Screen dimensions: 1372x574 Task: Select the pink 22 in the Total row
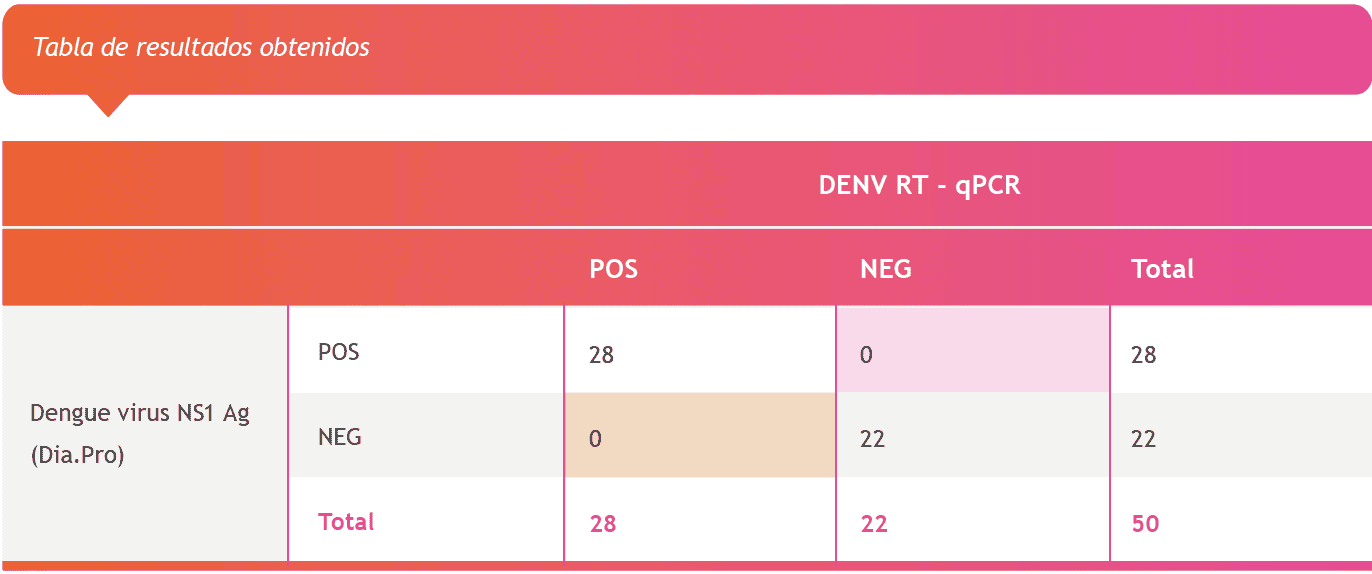pos(874,524)
